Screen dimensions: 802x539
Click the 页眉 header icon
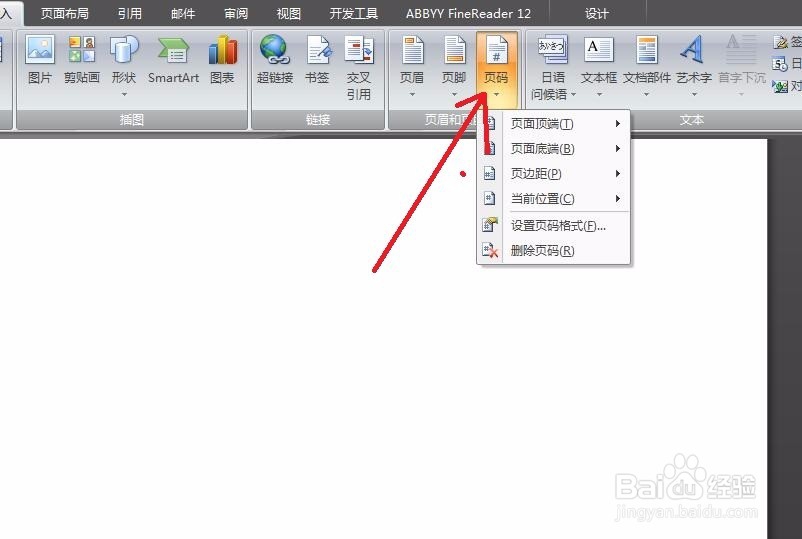click(412, 50)
